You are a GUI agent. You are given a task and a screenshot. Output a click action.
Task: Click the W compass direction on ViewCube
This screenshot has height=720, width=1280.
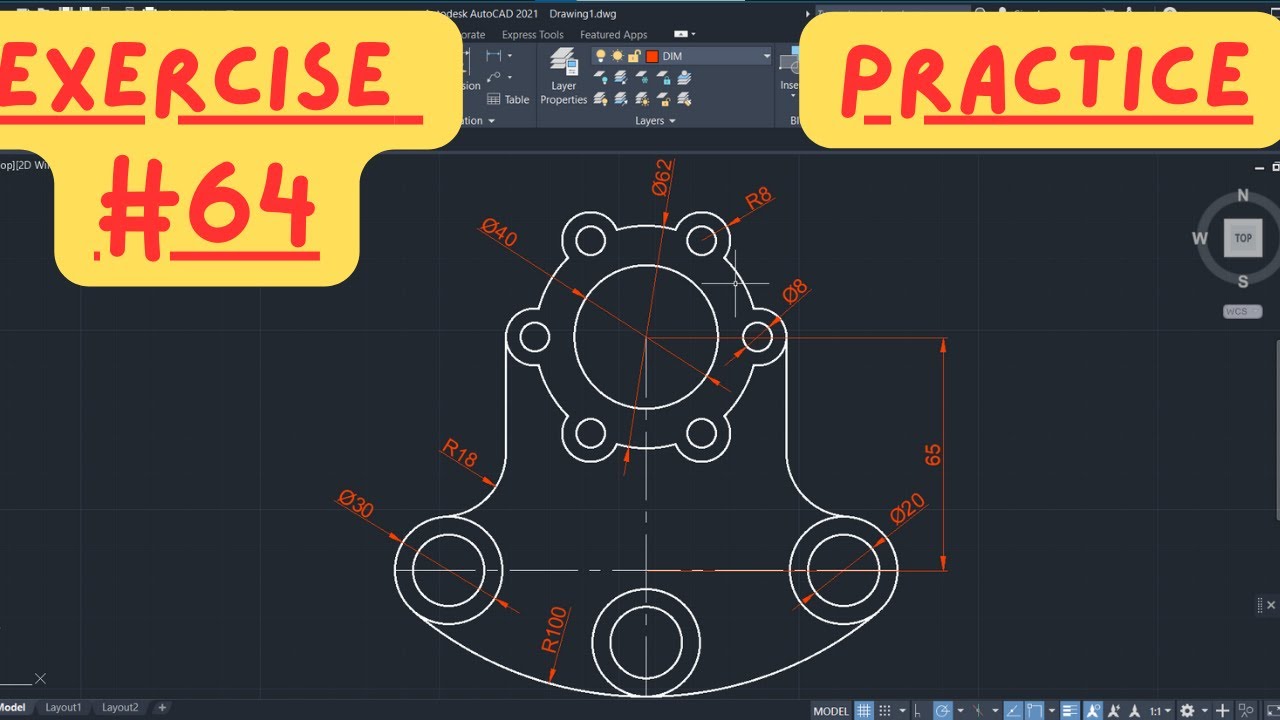[x=1200, y=238]
